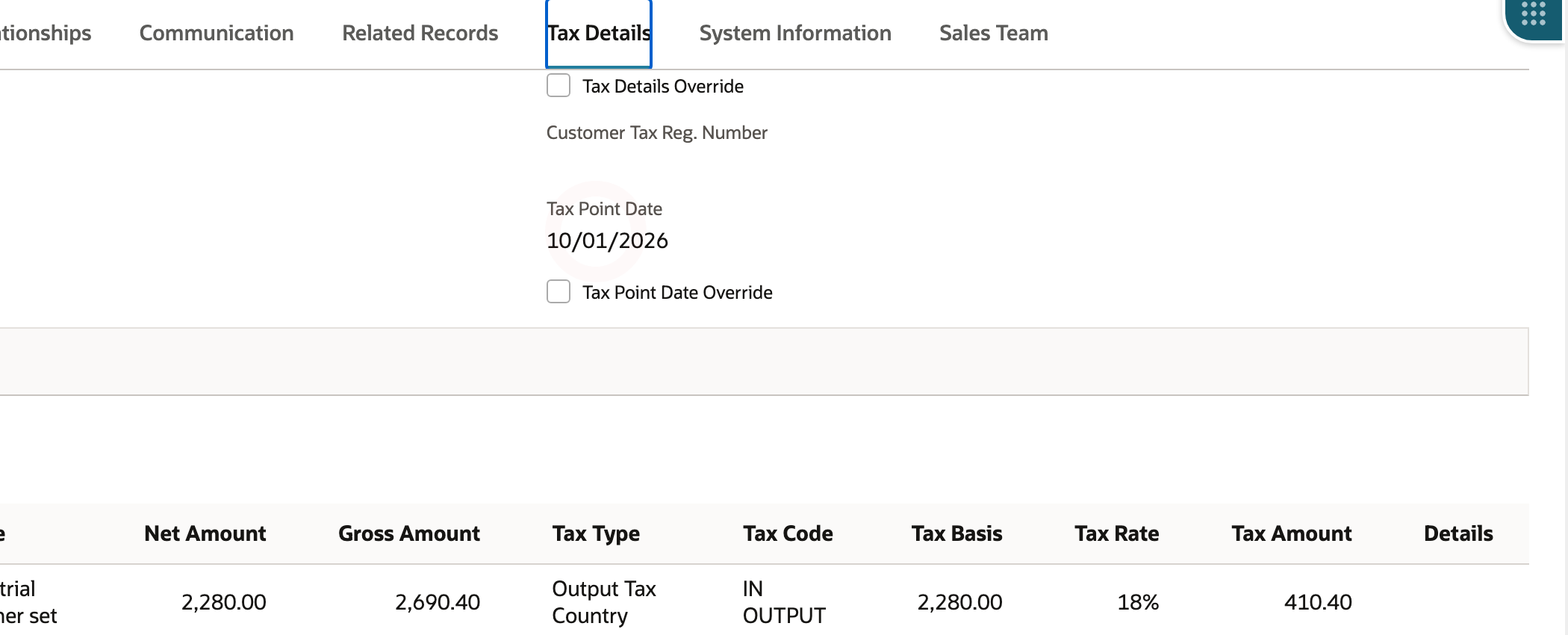Select the 2,690.40 gross amount cell
This screenshot has height=635, width=1568.
pos(438,602)
